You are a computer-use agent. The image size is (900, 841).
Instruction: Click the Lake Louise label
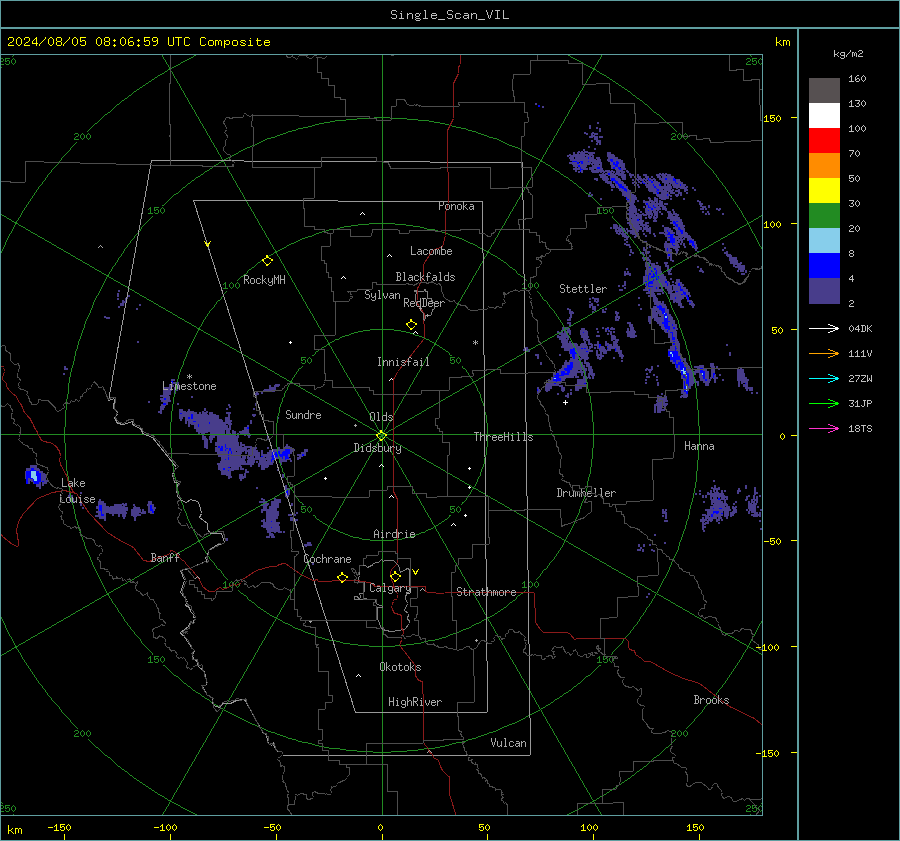[x=77, y=491]
